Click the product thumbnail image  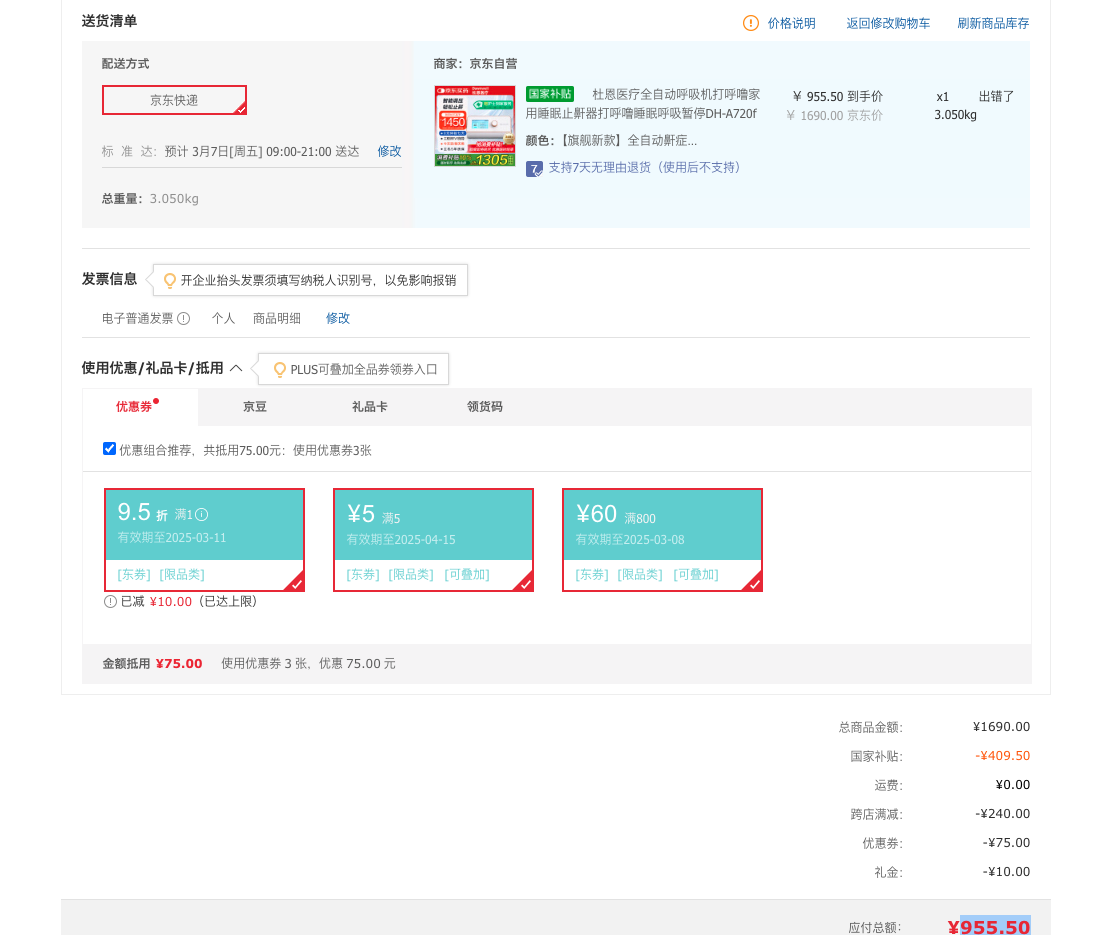[x=475, y=127]
